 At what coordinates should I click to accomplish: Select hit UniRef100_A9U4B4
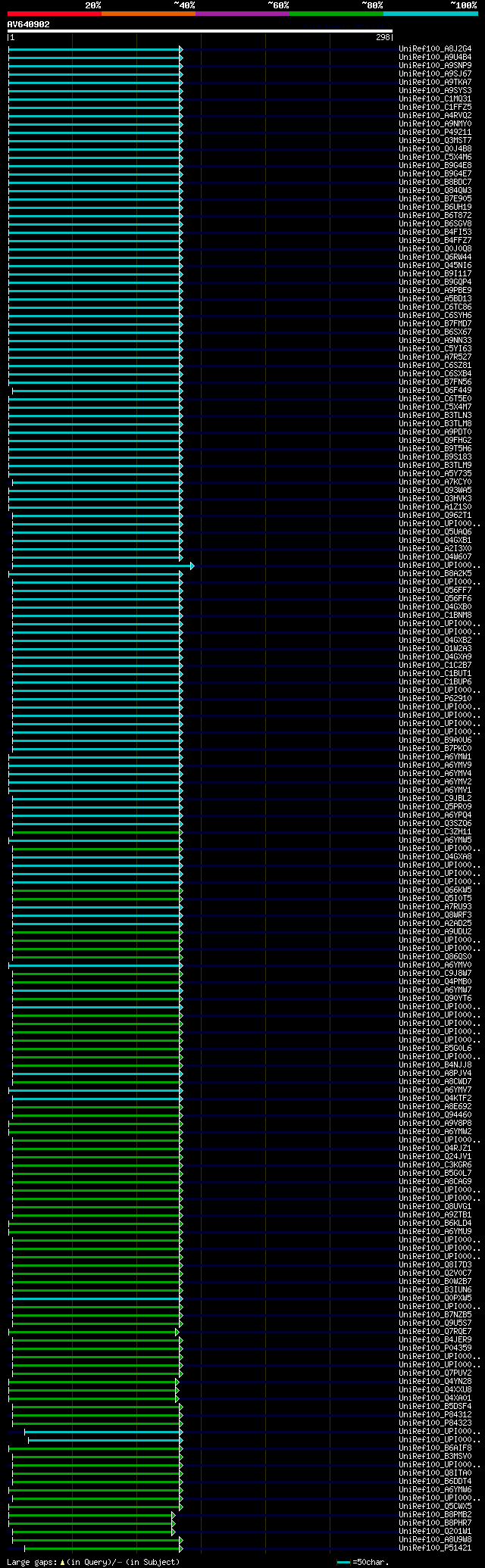[435, 58]
